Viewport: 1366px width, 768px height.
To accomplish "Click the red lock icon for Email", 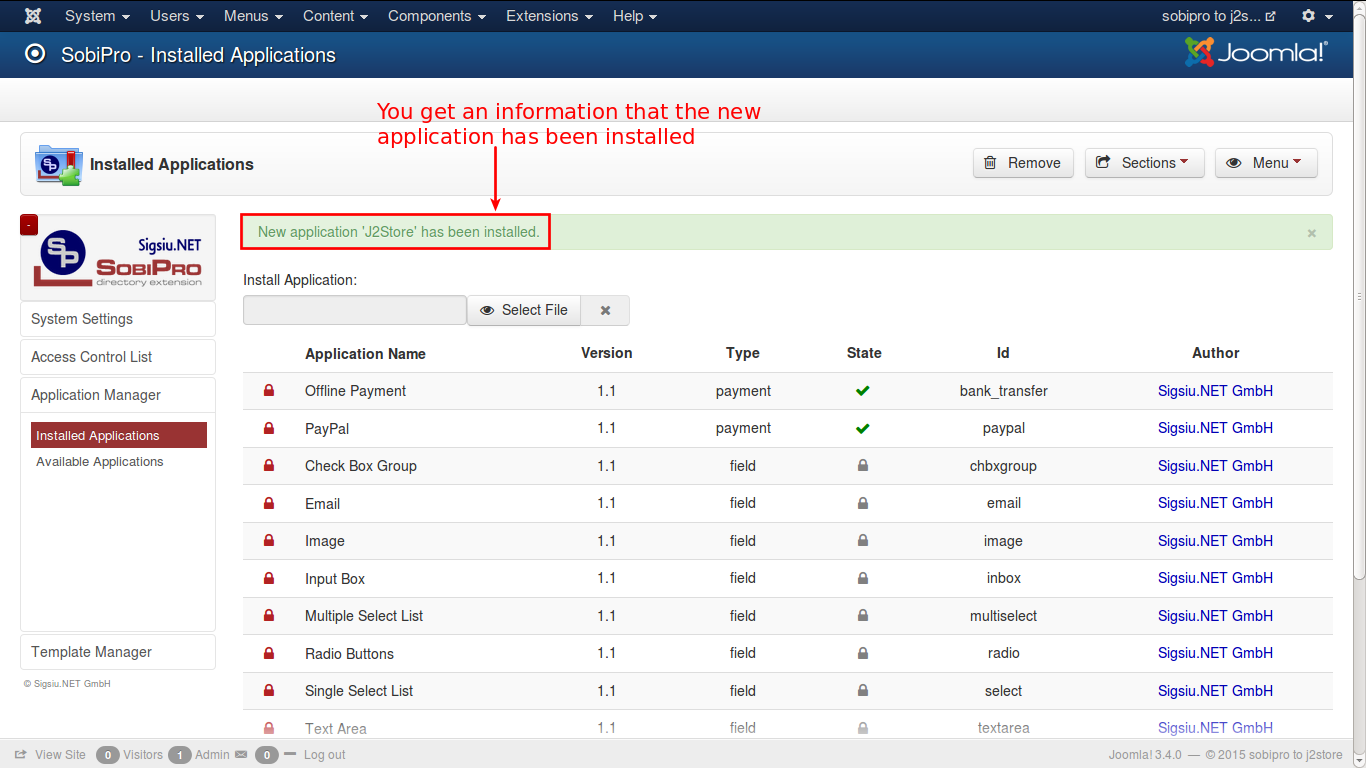I will tap(268, 503).
